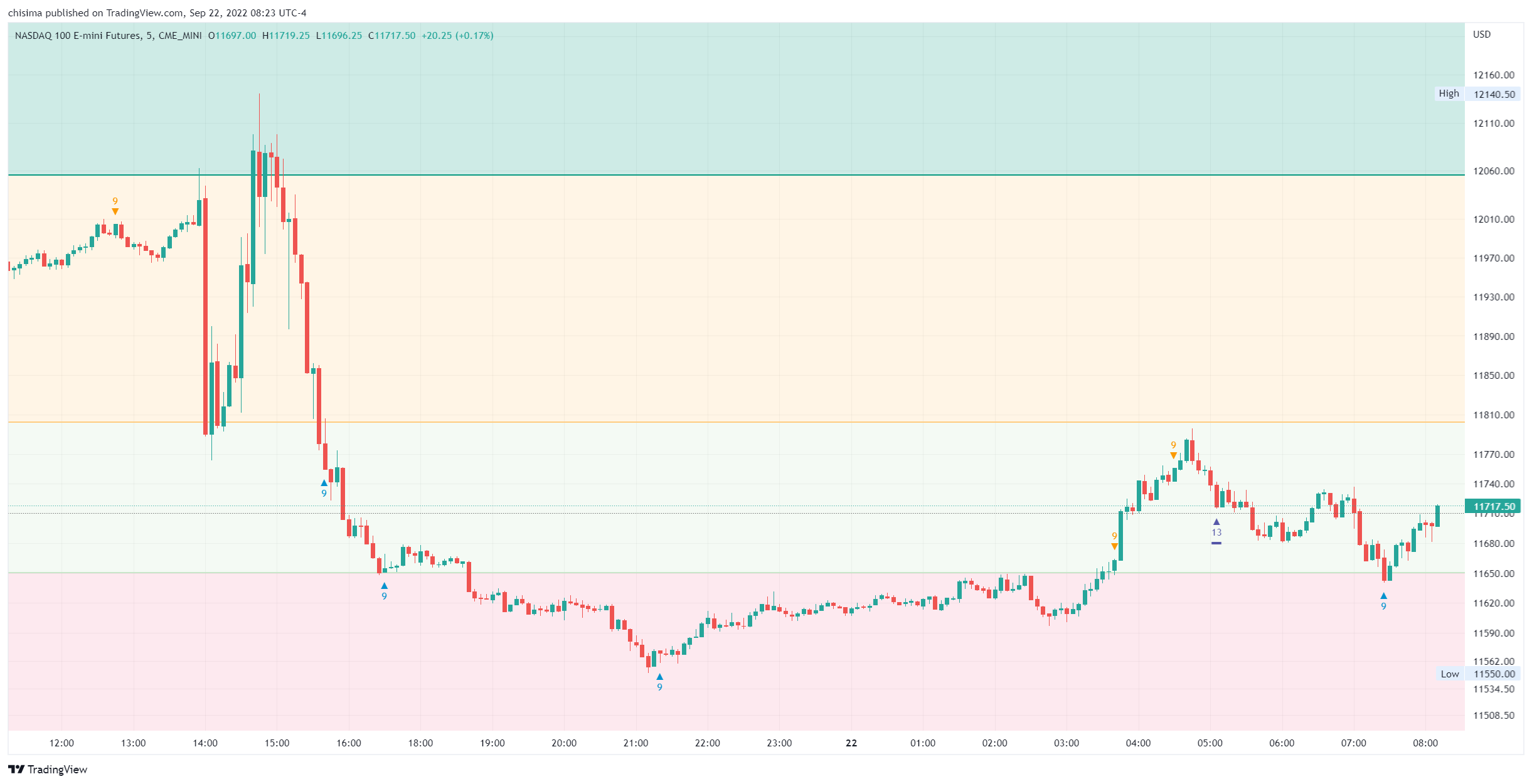Click the TradingView logo at bottom left
Screen dimensions: 1532x784
coord(48,770)
